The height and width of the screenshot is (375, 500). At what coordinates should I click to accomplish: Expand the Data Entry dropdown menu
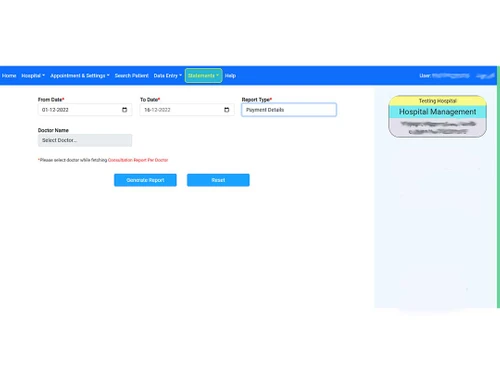click(168, 76)
